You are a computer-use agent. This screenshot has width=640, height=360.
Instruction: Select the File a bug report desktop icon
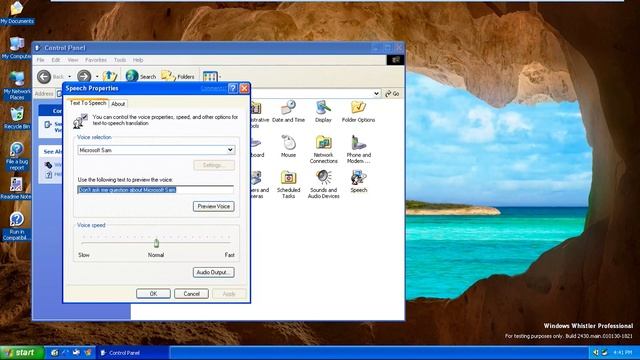pos(17,156)
